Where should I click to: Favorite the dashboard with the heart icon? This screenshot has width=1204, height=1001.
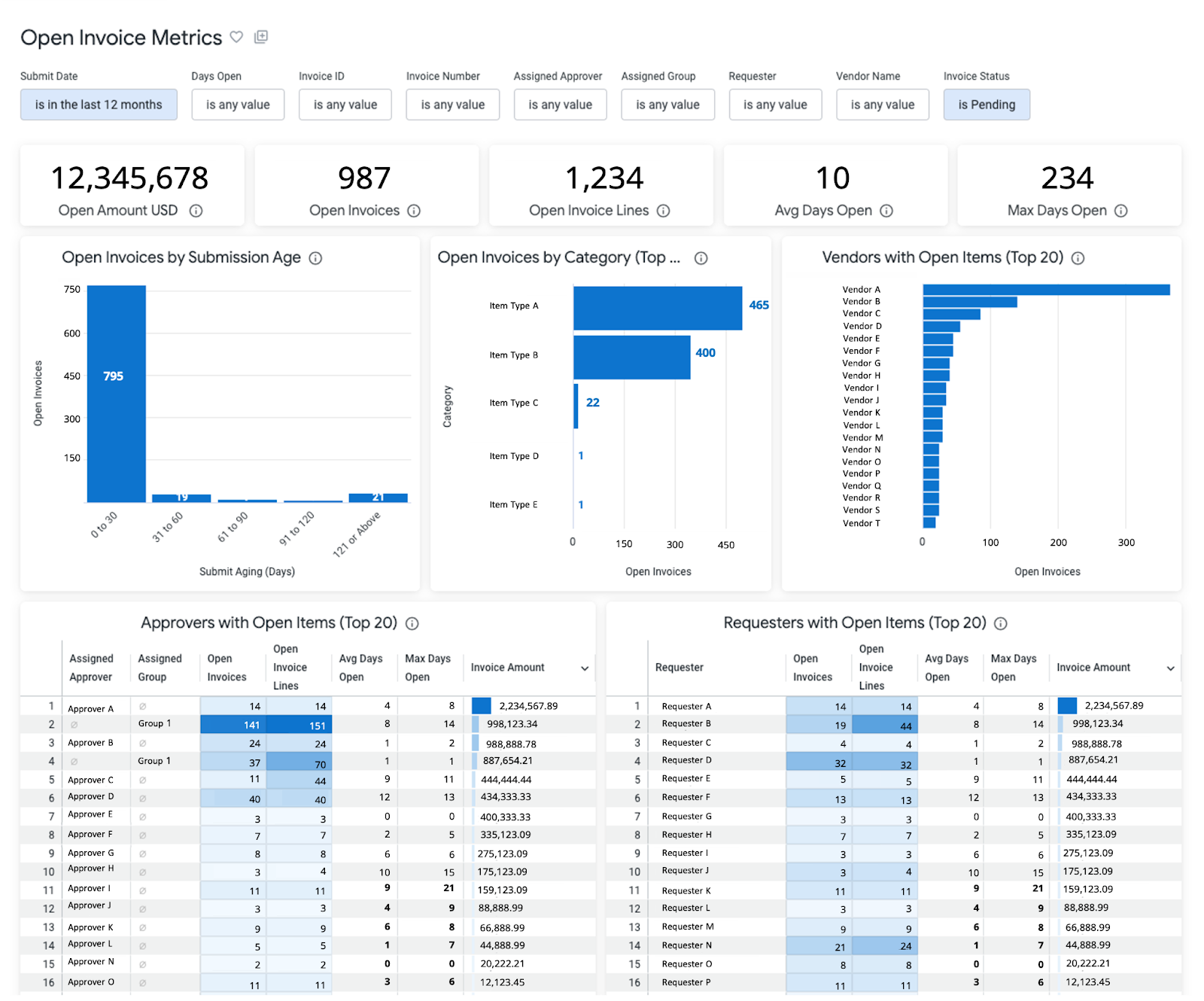[236, 37]
